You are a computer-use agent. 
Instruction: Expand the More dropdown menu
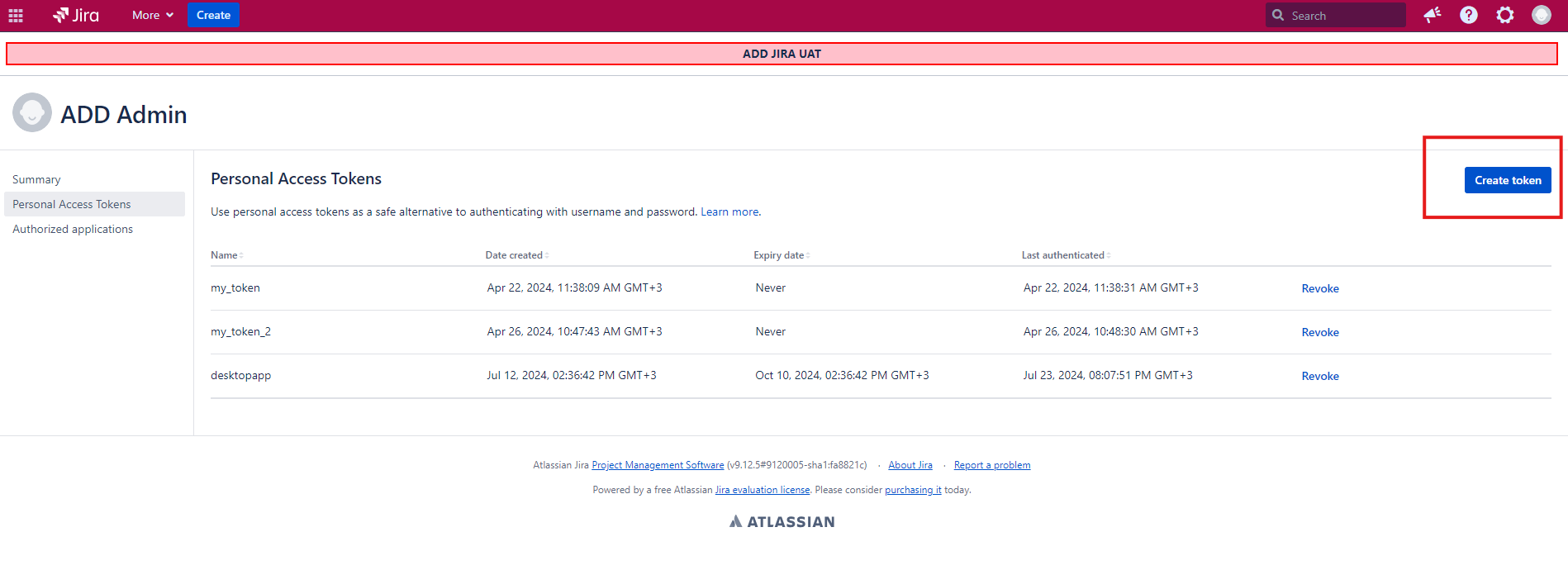pos(152,16)
